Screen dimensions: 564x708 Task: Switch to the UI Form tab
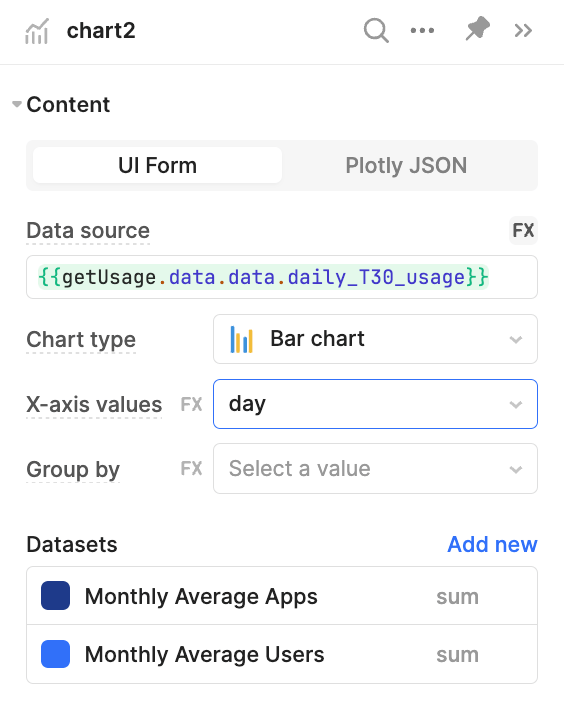click(x=158, y=165)
